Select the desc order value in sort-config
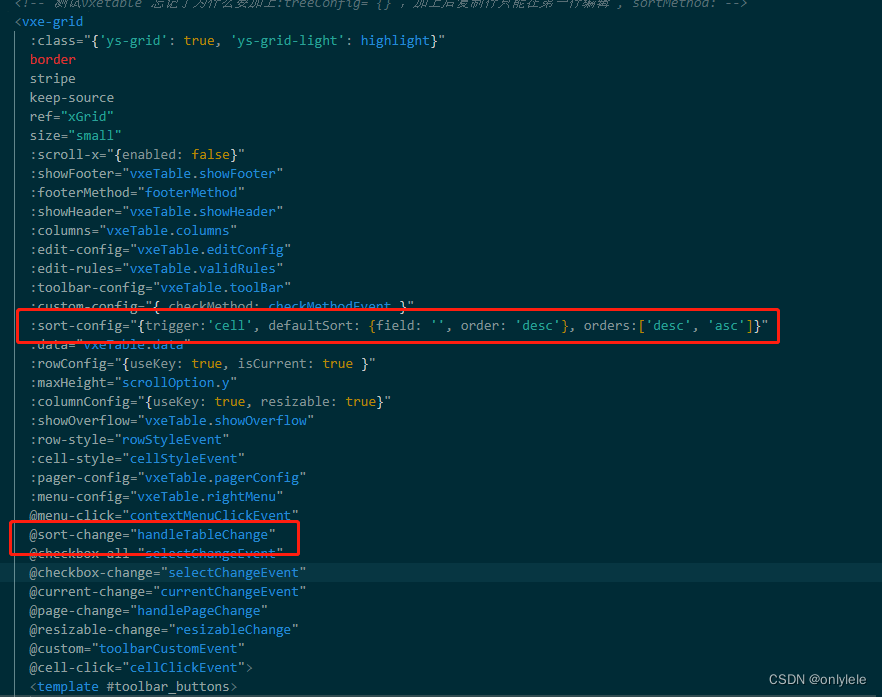Image resolution: width=882 pixels, height=697 pixels. tap(536, 325)
